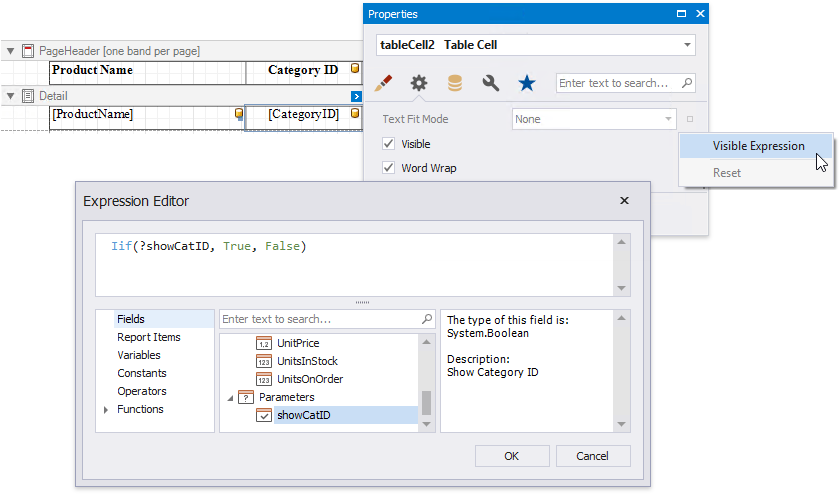The height and width of the screenshot is (494, 839).
Task: Cancel the Expression Editor dialog
Action: (592, 456)
